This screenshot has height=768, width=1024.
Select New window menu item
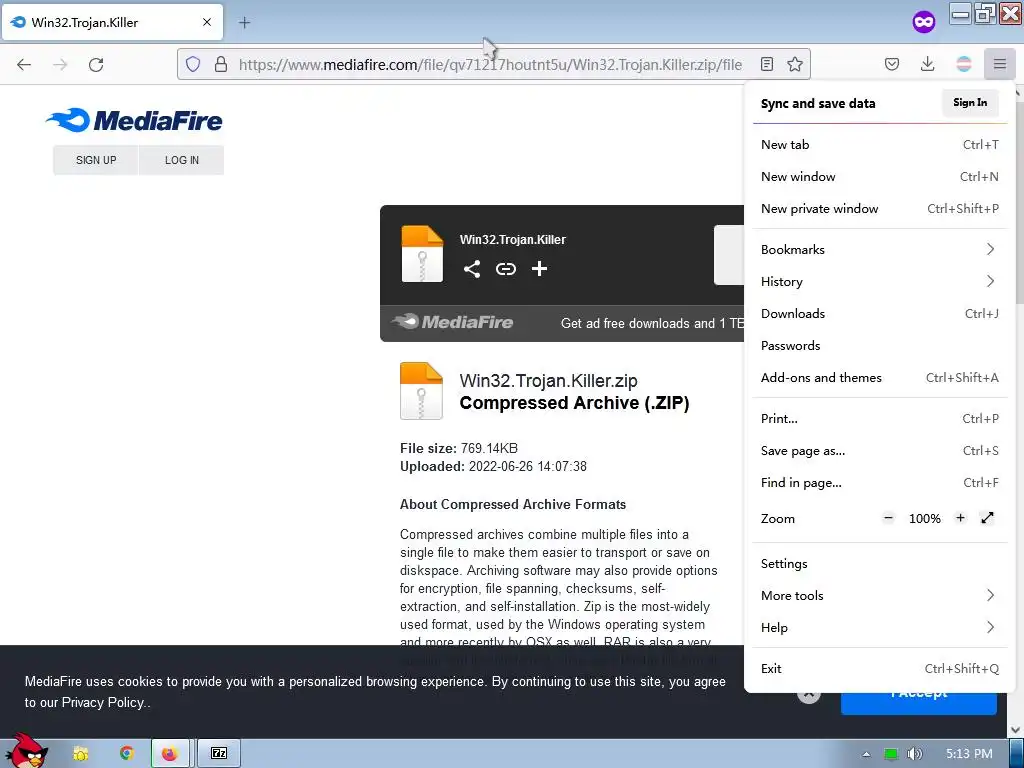pyautogui.click(x=880, y=176)
